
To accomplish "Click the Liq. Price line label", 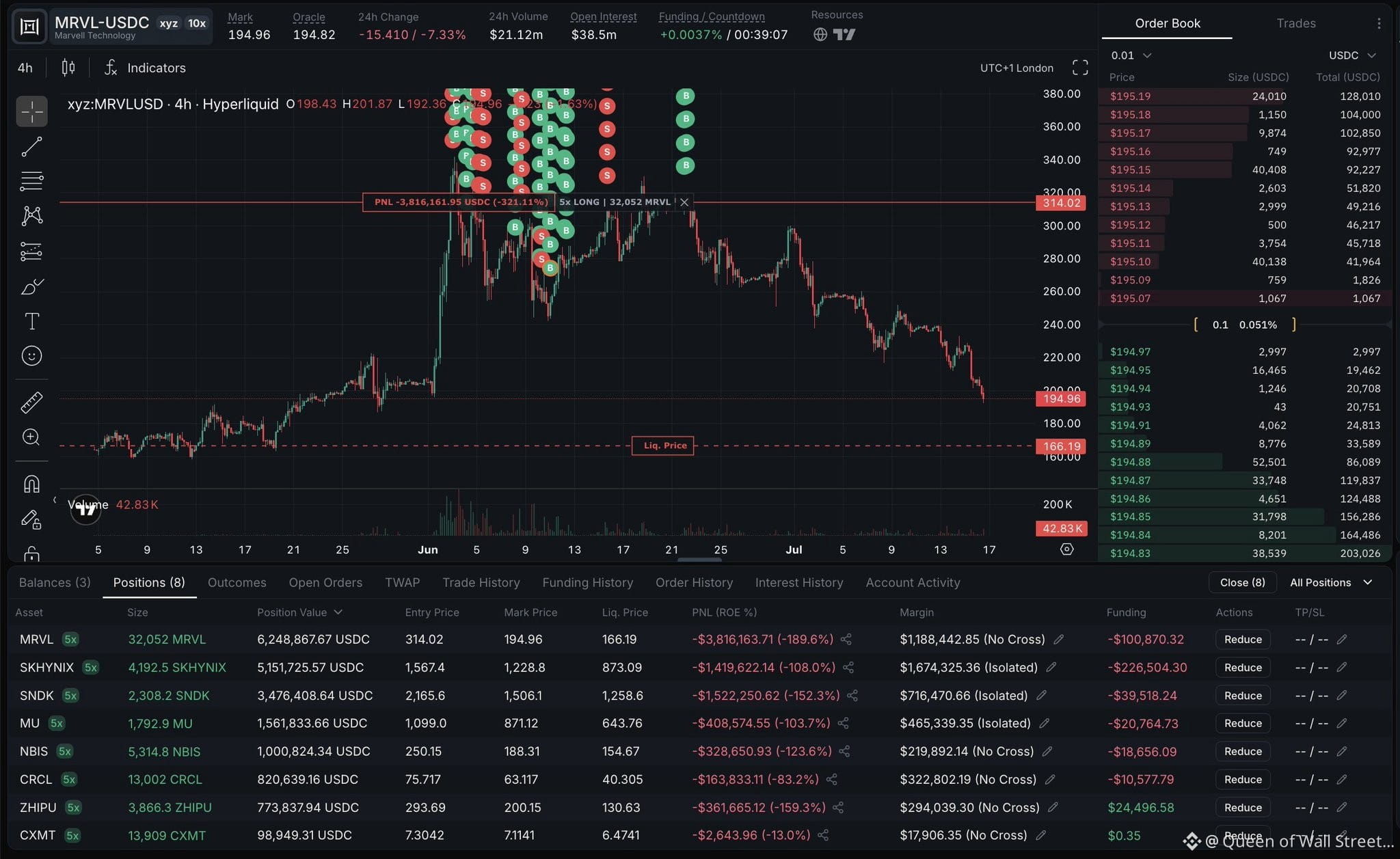I will pyautogui.click(x=663, y=446).
